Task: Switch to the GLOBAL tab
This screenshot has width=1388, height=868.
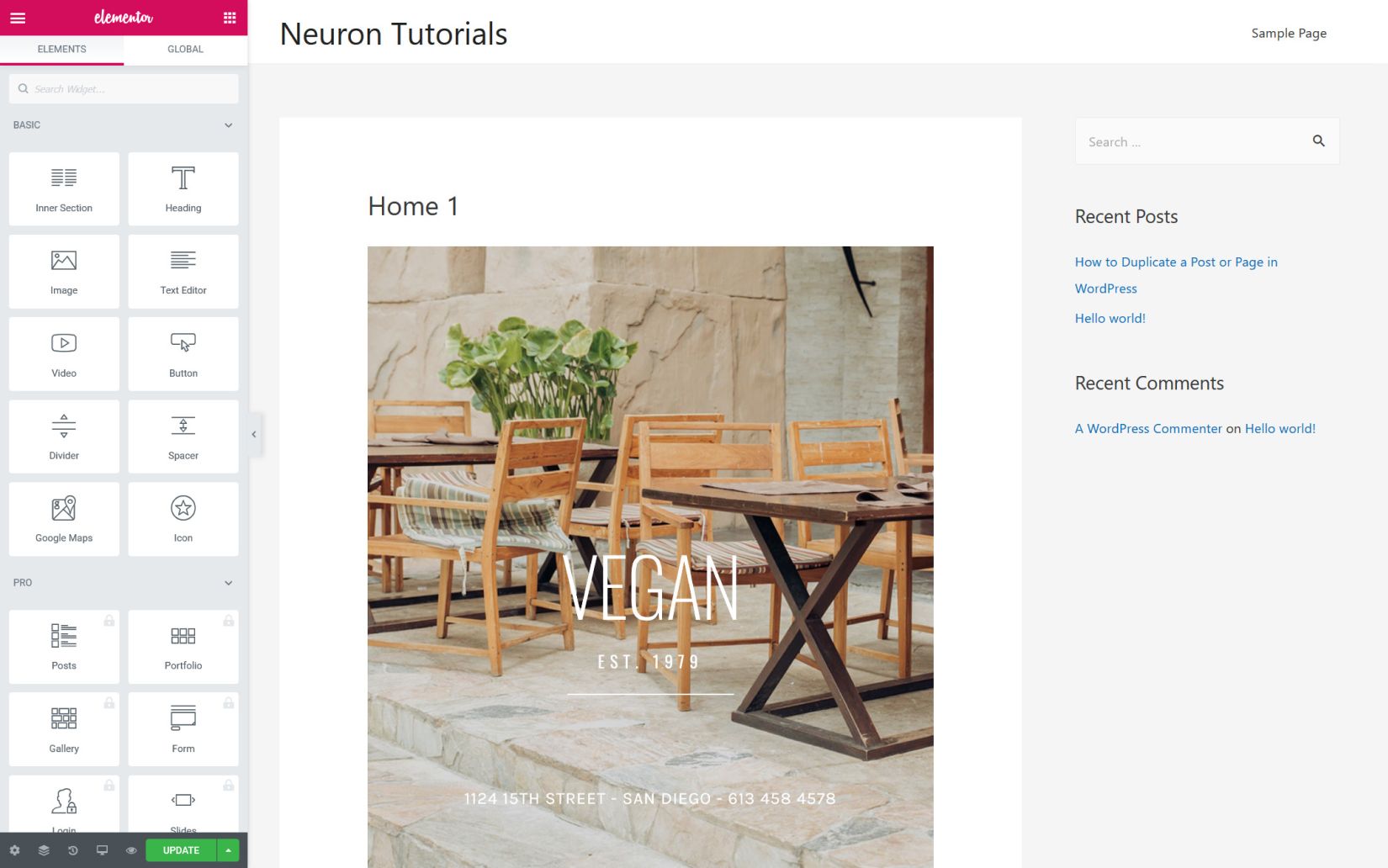Action: click(184, 49)
